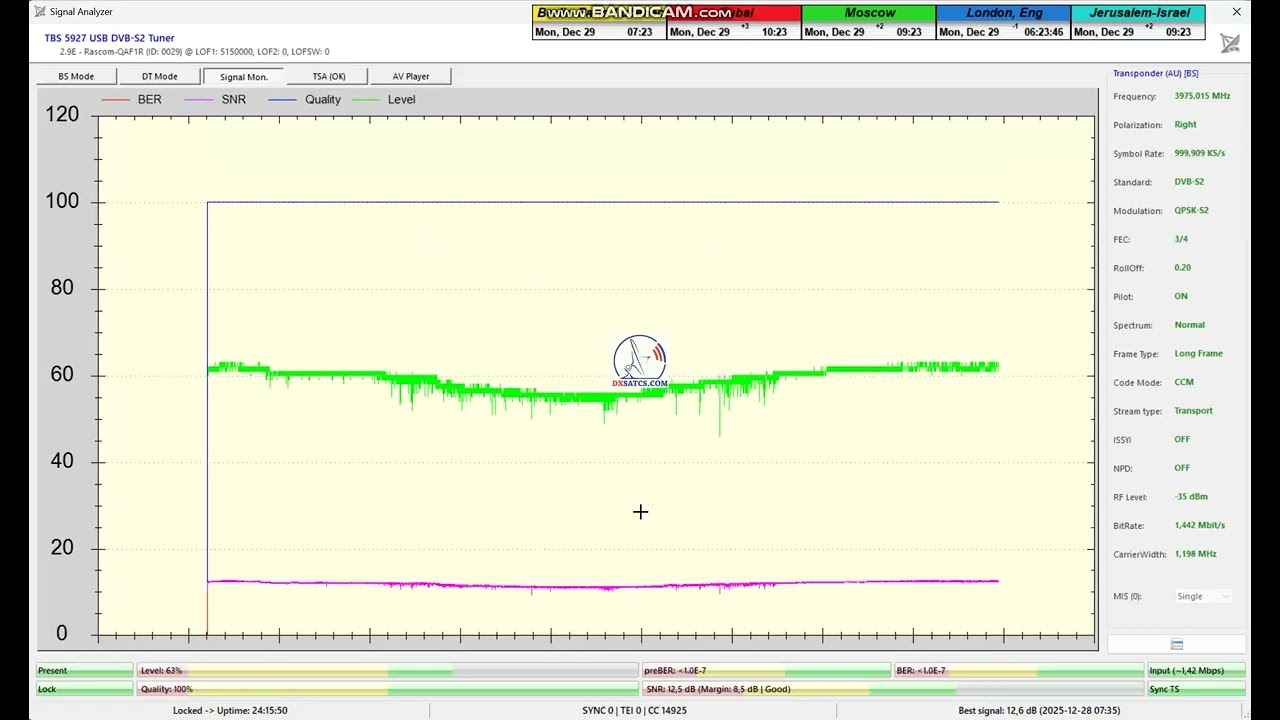Screen dimensions: 1280x720
Task: Click the TBS 5927 USB DVB-S2 Tuner title
Action: click(109, 38)
